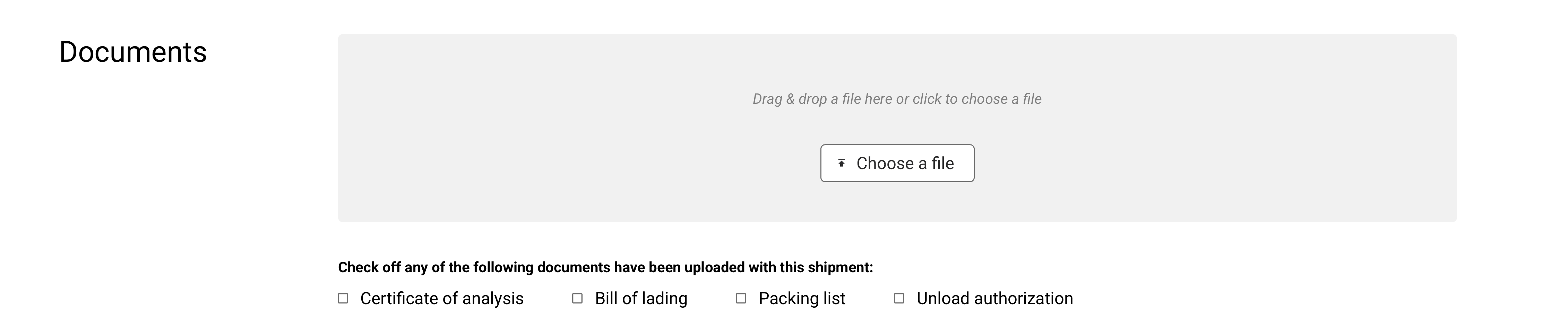Viewport: 1568px width, 333px height.
Task: Click the upload arrow icon
Action: point(841,164)
